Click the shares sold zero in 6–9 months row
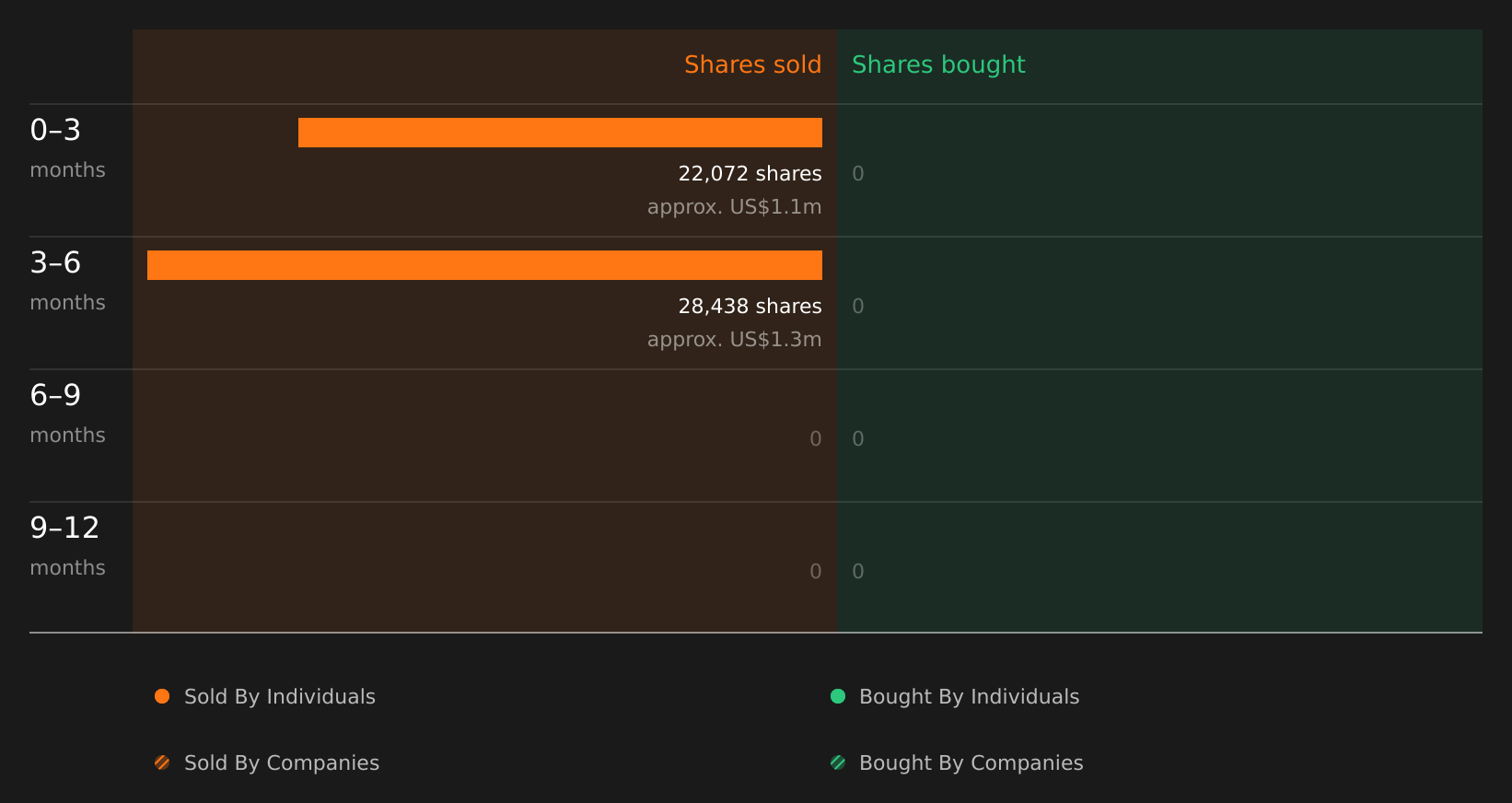1512x803 pixels. [816, 438]
